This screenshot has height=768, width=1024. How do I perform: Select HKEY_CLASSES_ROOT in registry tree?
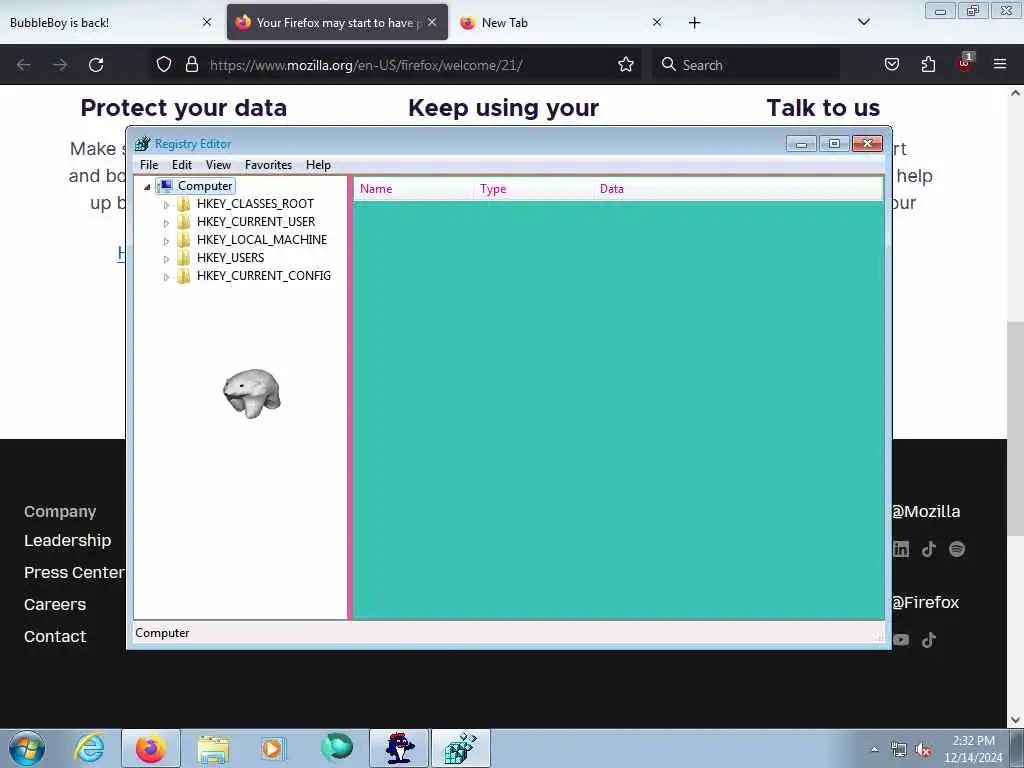[x=255, y=204]
